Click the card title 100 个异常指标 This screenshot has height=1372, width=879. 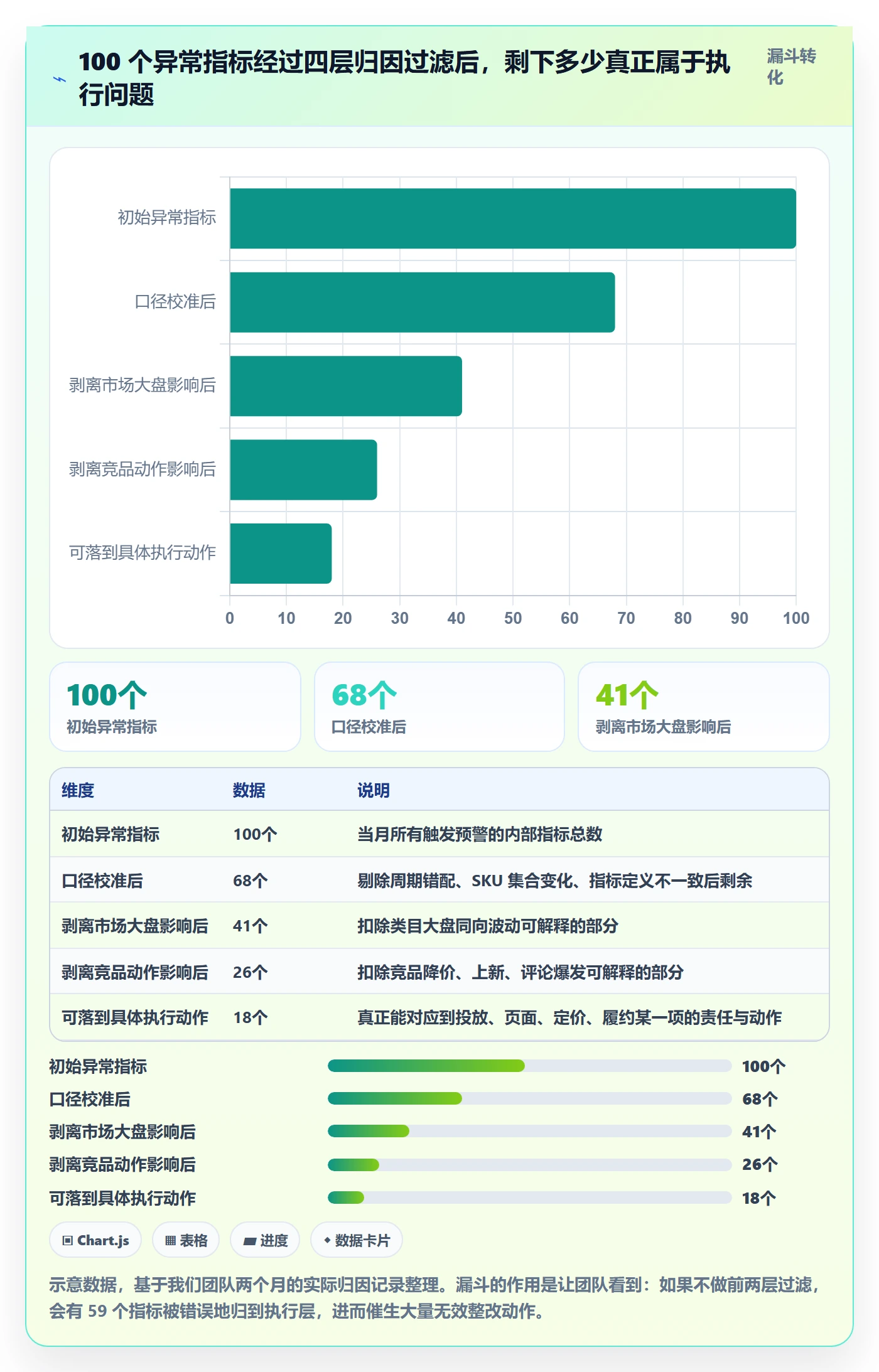click(404, 78)
